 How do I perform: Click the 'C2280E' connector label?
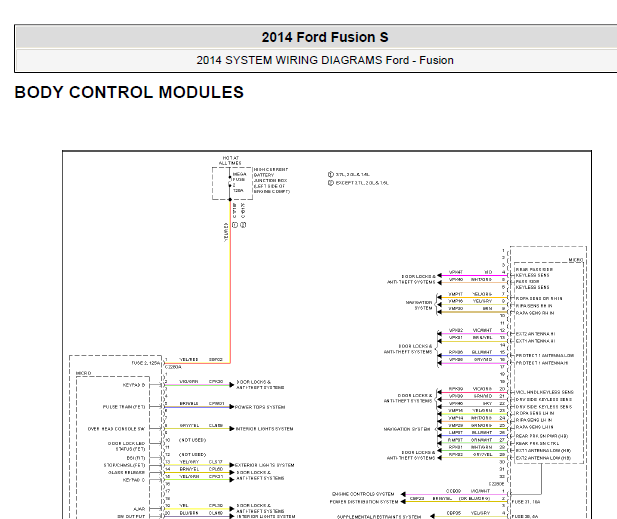tap(496, 484)
